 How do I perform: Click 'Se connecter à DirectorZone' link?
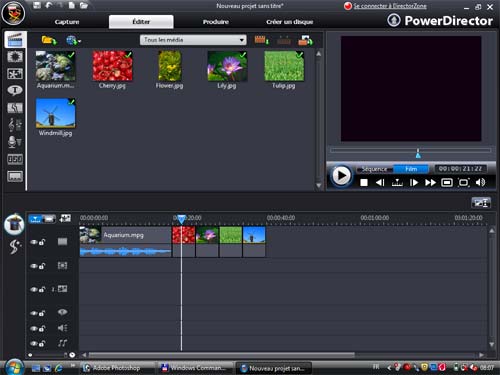[390, 6]
